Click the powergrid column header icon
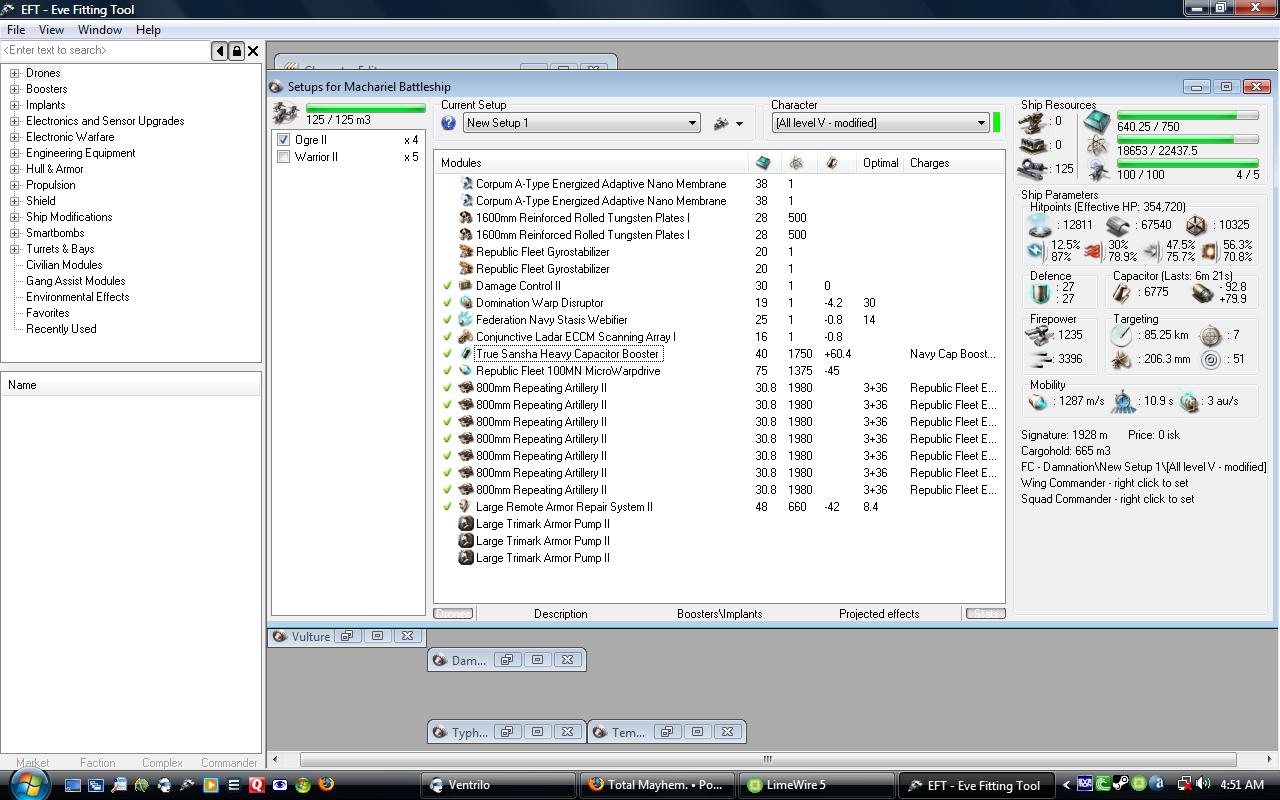 pos(796,163)
